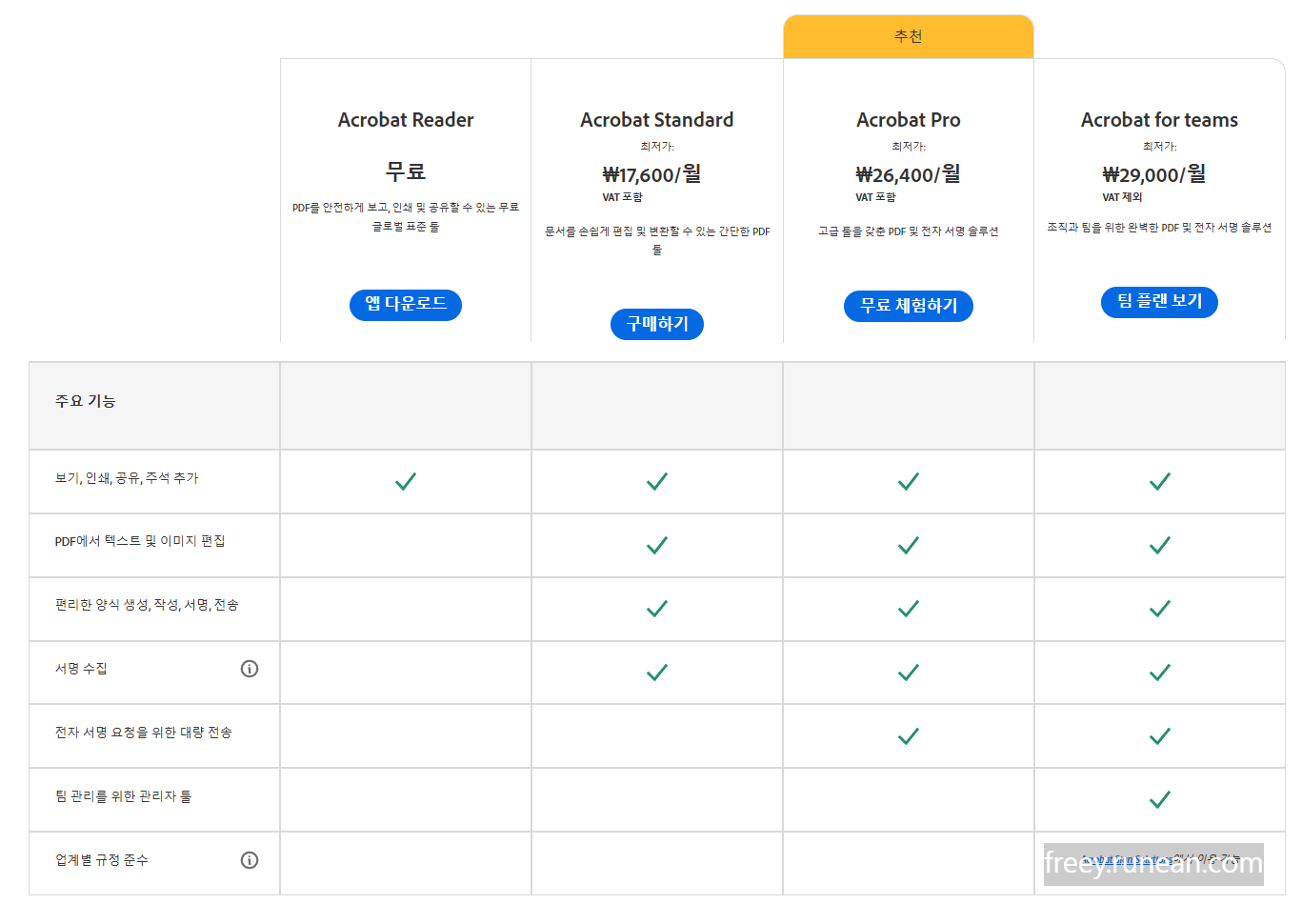The image size is (1302, 924).
Task: Click 최저가: label above ₩26,400/월
Action: 909,147
